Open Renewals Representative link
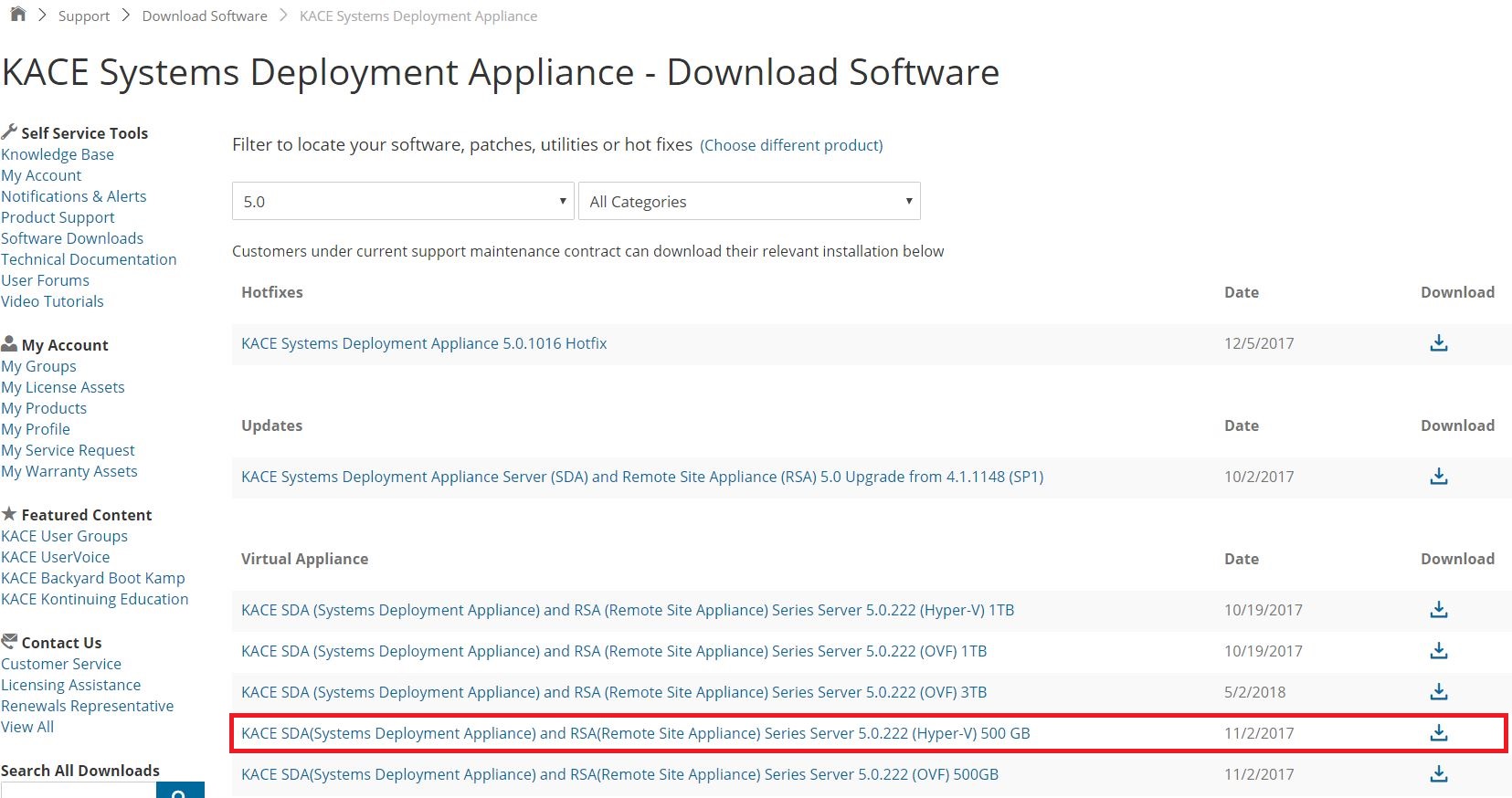 (x=87, y=706)
